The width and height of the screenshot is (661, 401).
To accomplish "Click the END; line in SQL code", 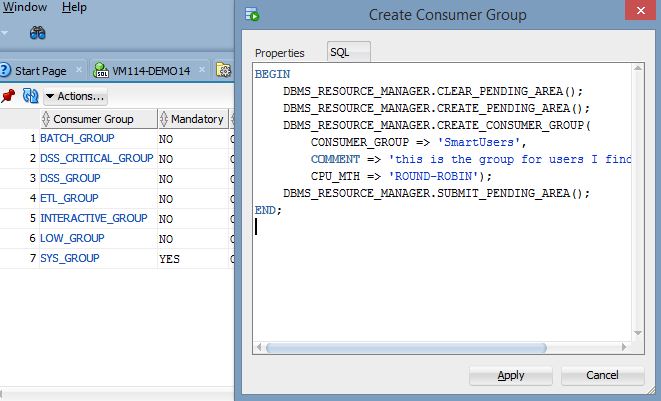I will pos(268,210).
